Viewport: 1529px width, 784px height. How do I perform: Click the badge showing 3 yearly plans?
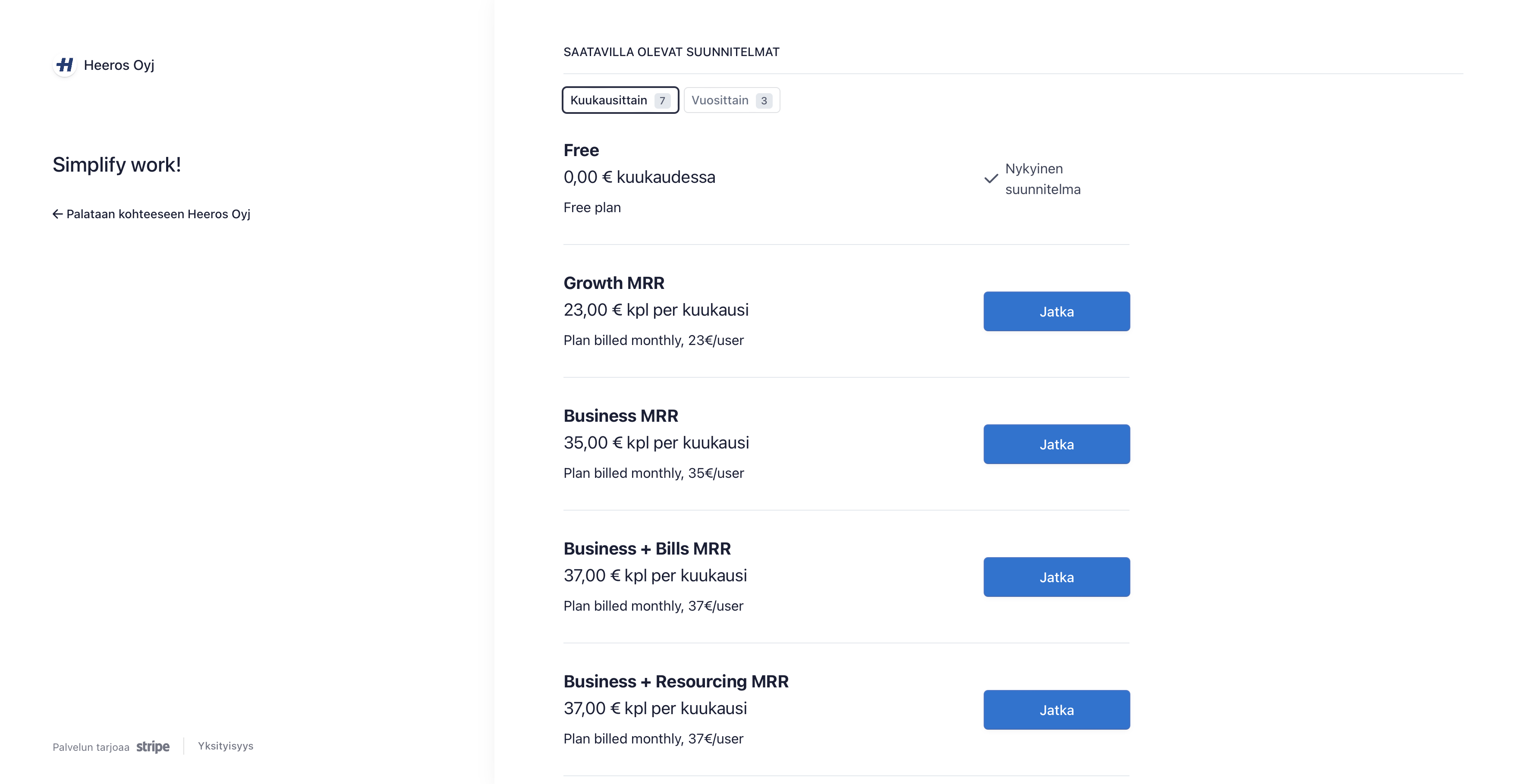(x=764, y=101)
